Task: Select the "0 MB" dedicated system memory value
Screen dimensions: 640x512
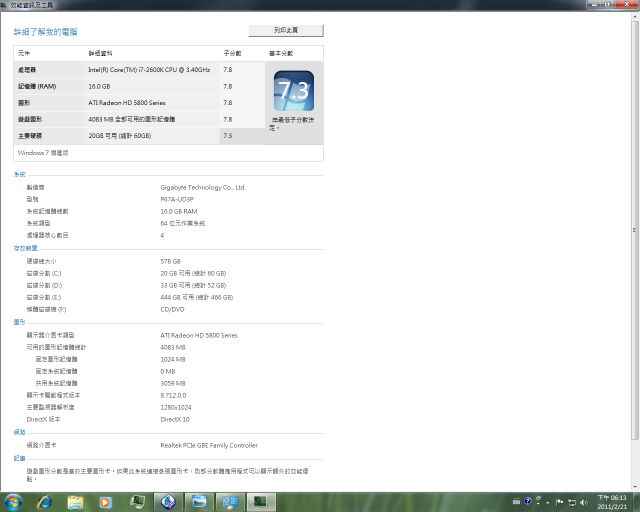Action: pyautogui.click(x=167, y=372)
